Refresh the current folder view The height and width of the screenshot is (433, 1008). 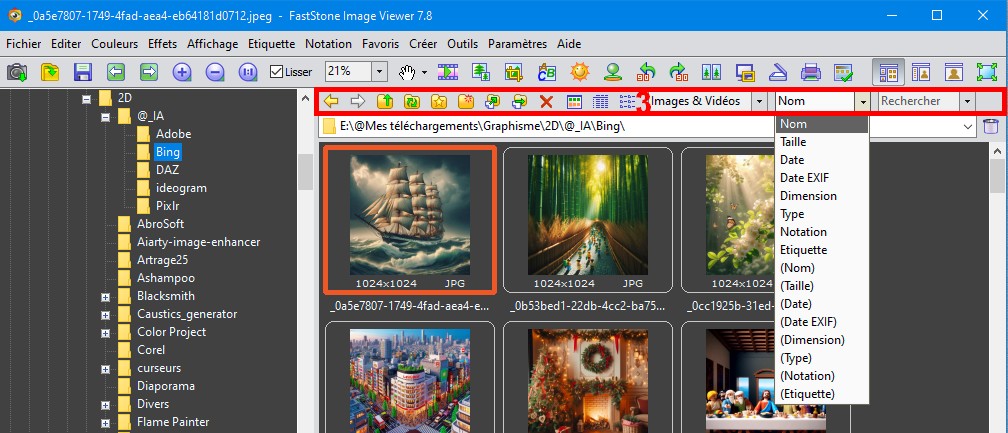coord(411,101)
